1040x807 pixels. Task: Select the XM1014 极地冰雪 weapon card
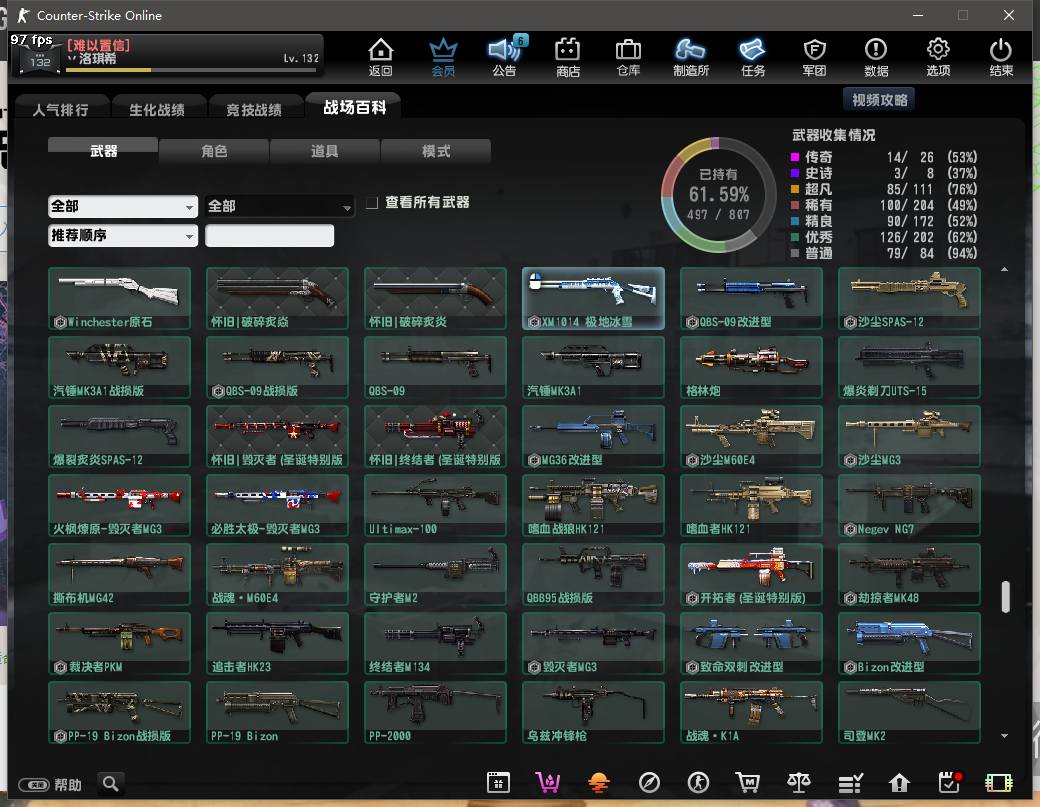(x=593, y=298)
